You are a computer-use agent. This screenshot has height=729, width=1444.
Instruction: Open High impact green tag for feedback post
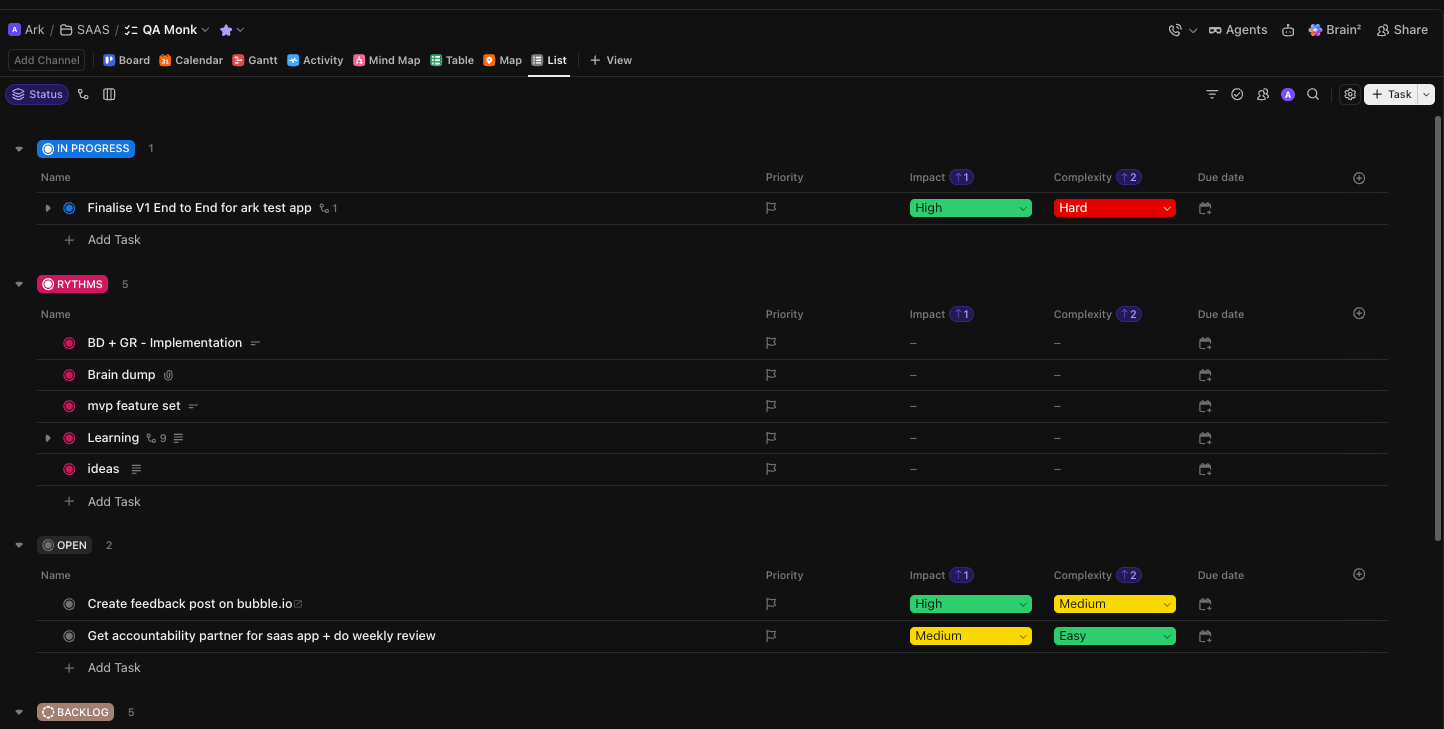click(970, 604)
